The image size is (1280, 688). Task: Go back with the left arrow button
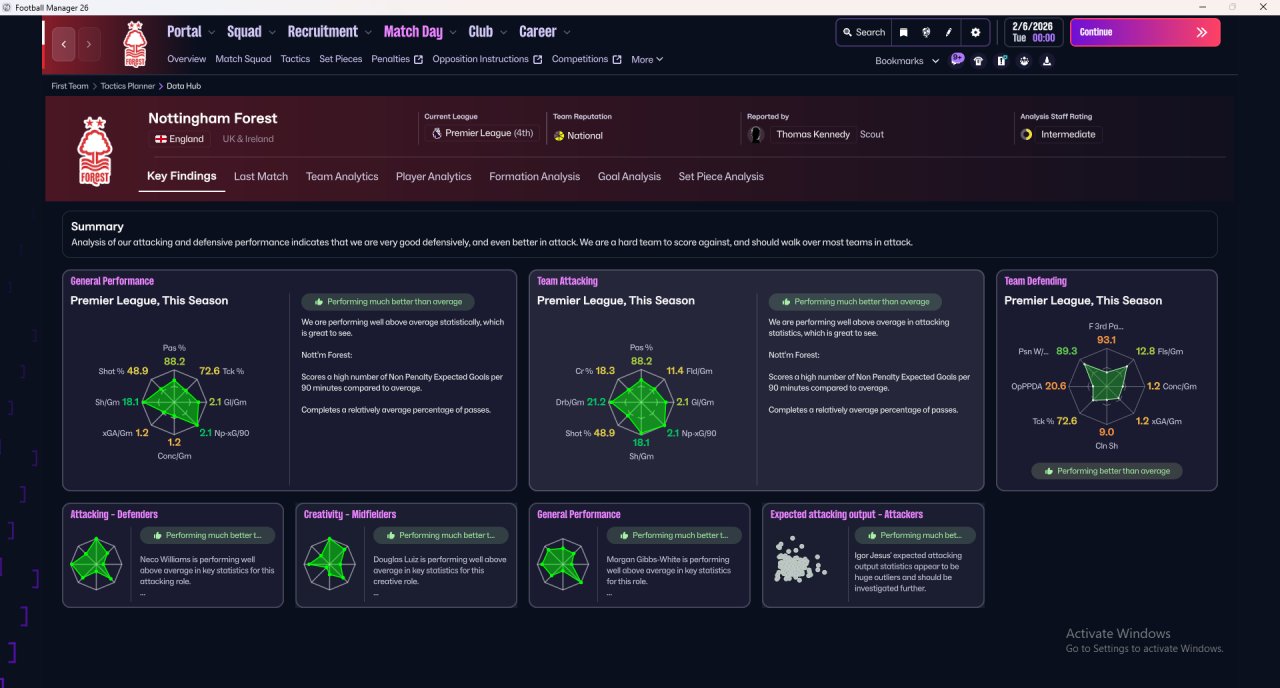tap(64, 44)
